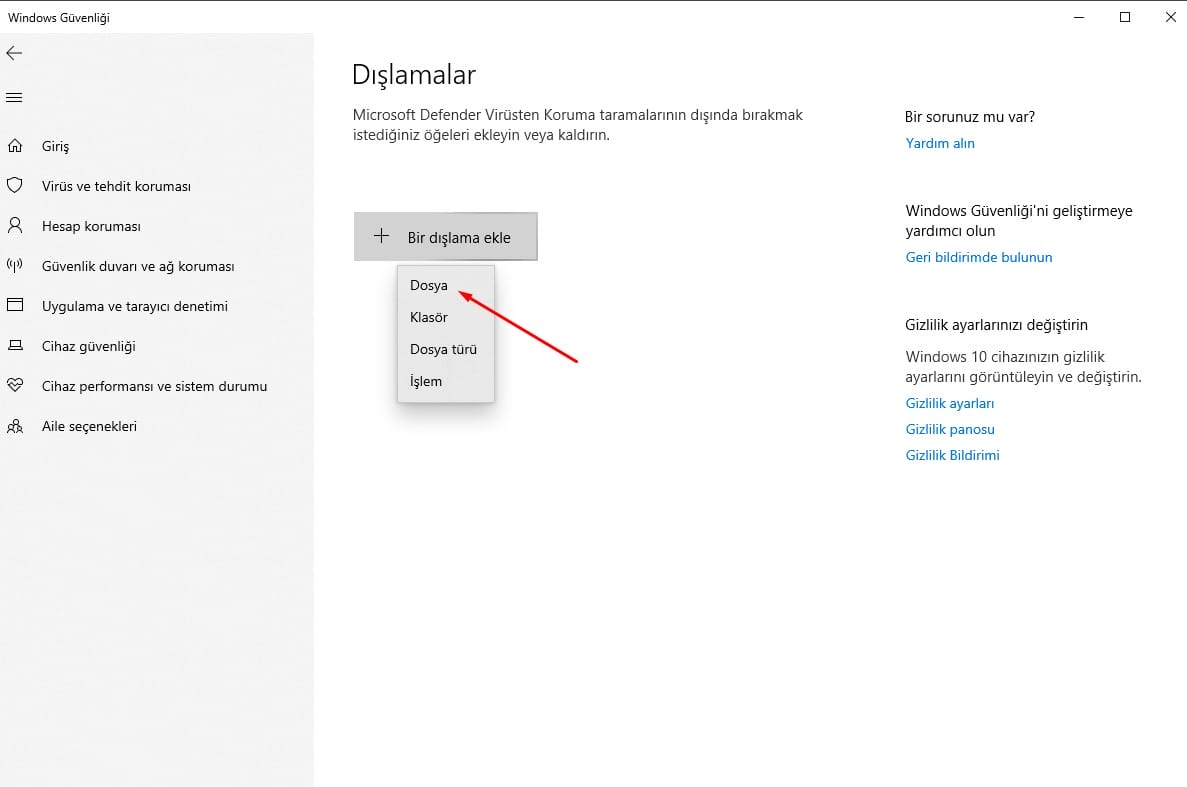Click the back arrow icon
The height and width of the screenshot is (787, 1187).
pyautogui.click(x=14, y=53)
